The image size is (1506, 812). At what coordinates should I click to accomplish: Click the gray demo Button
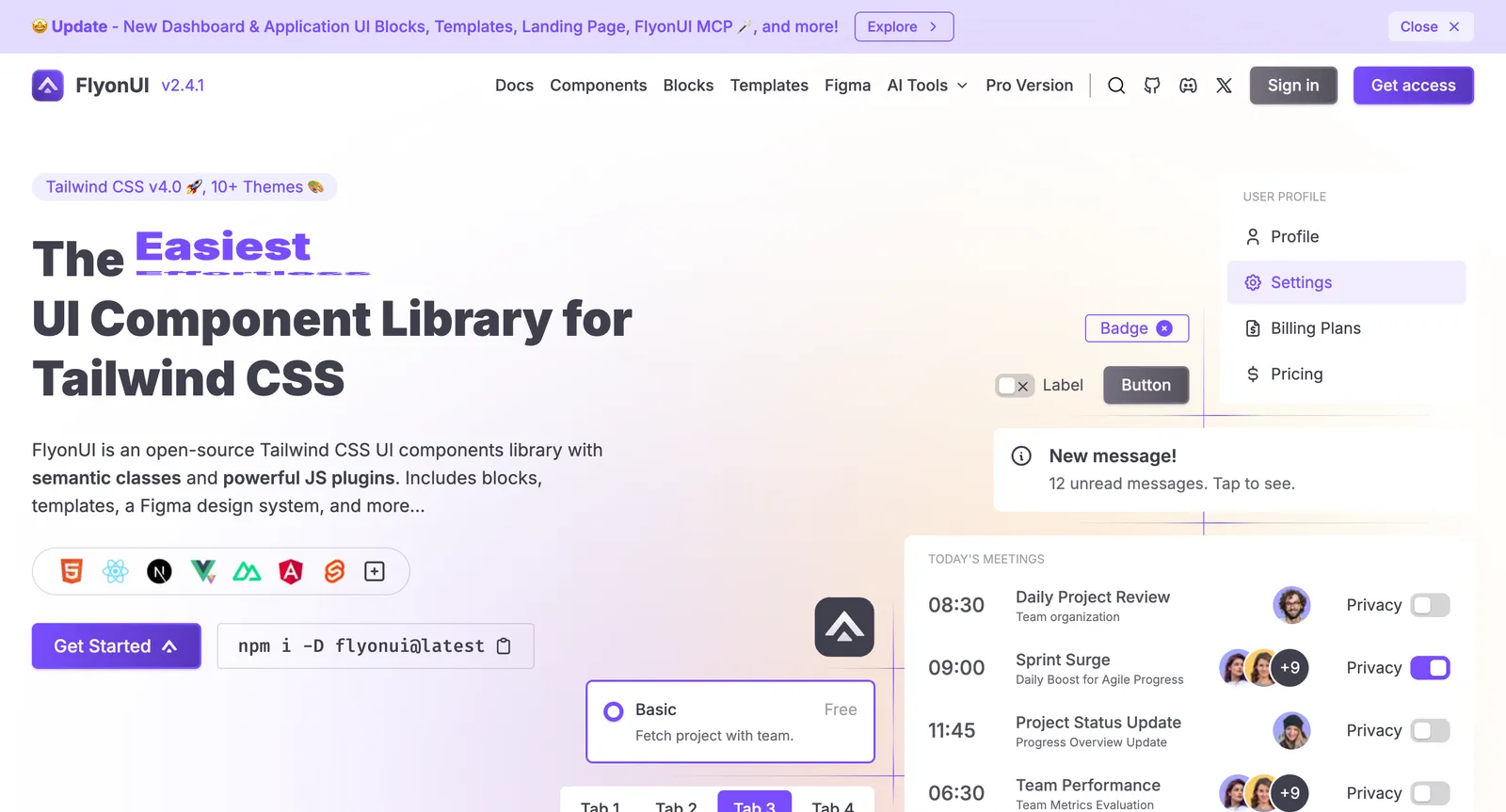click(x=1146, y=385)
